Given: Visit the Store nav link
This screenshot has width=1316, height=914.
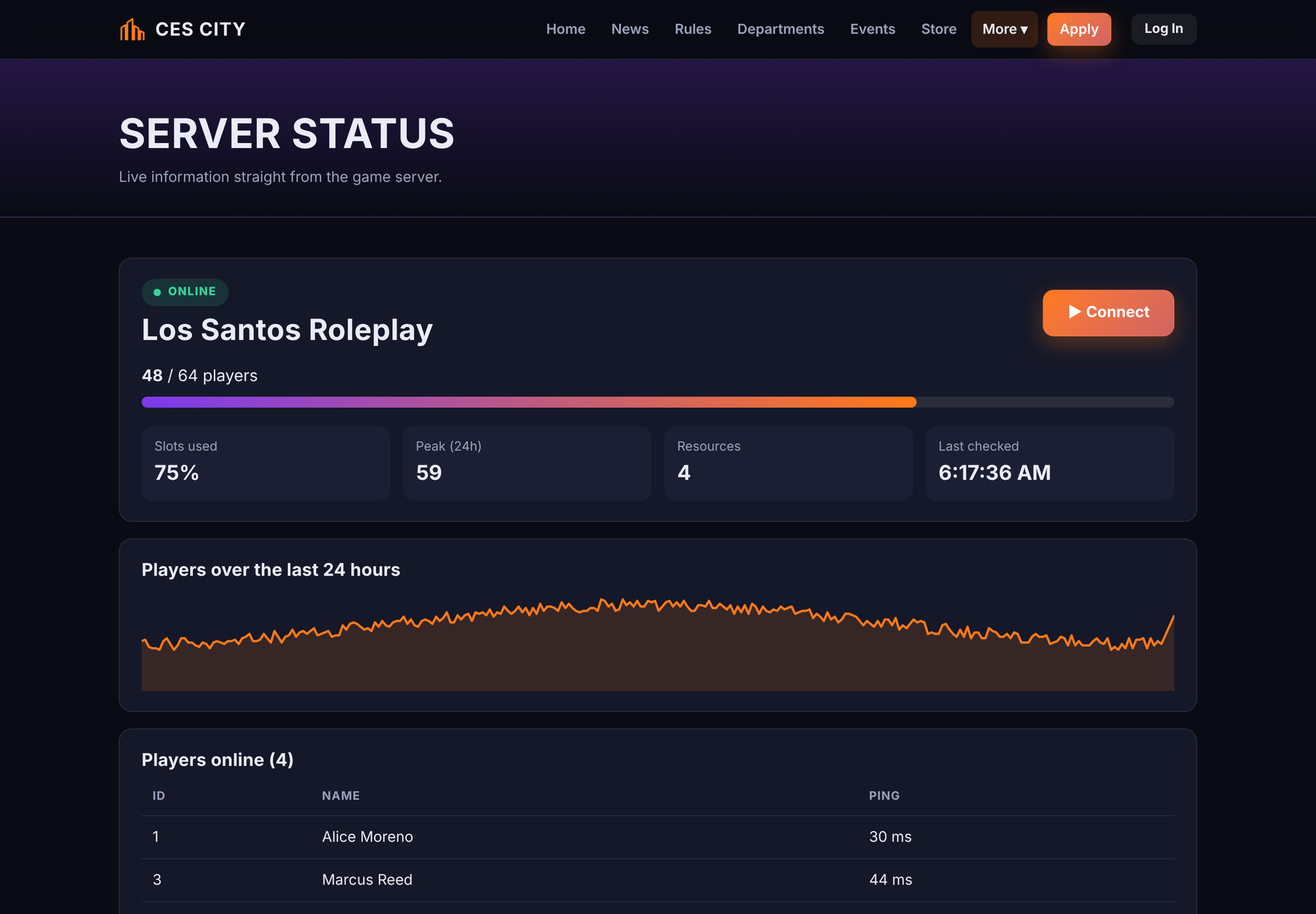Looking at the screenshot, I should (939, 29).
